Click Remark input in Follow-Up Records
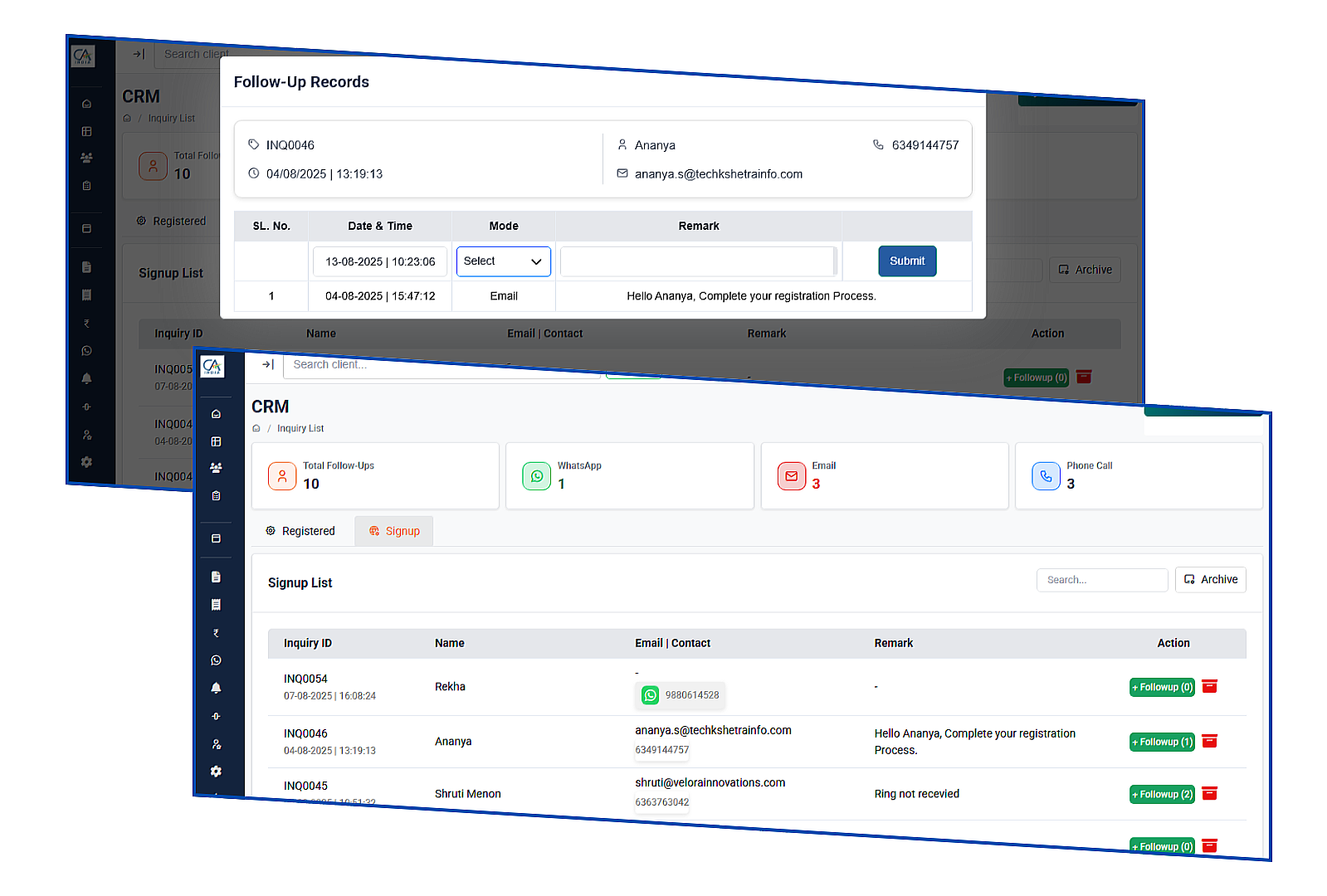The height and width of the screenshot is (896, 1327). (698, 261)
